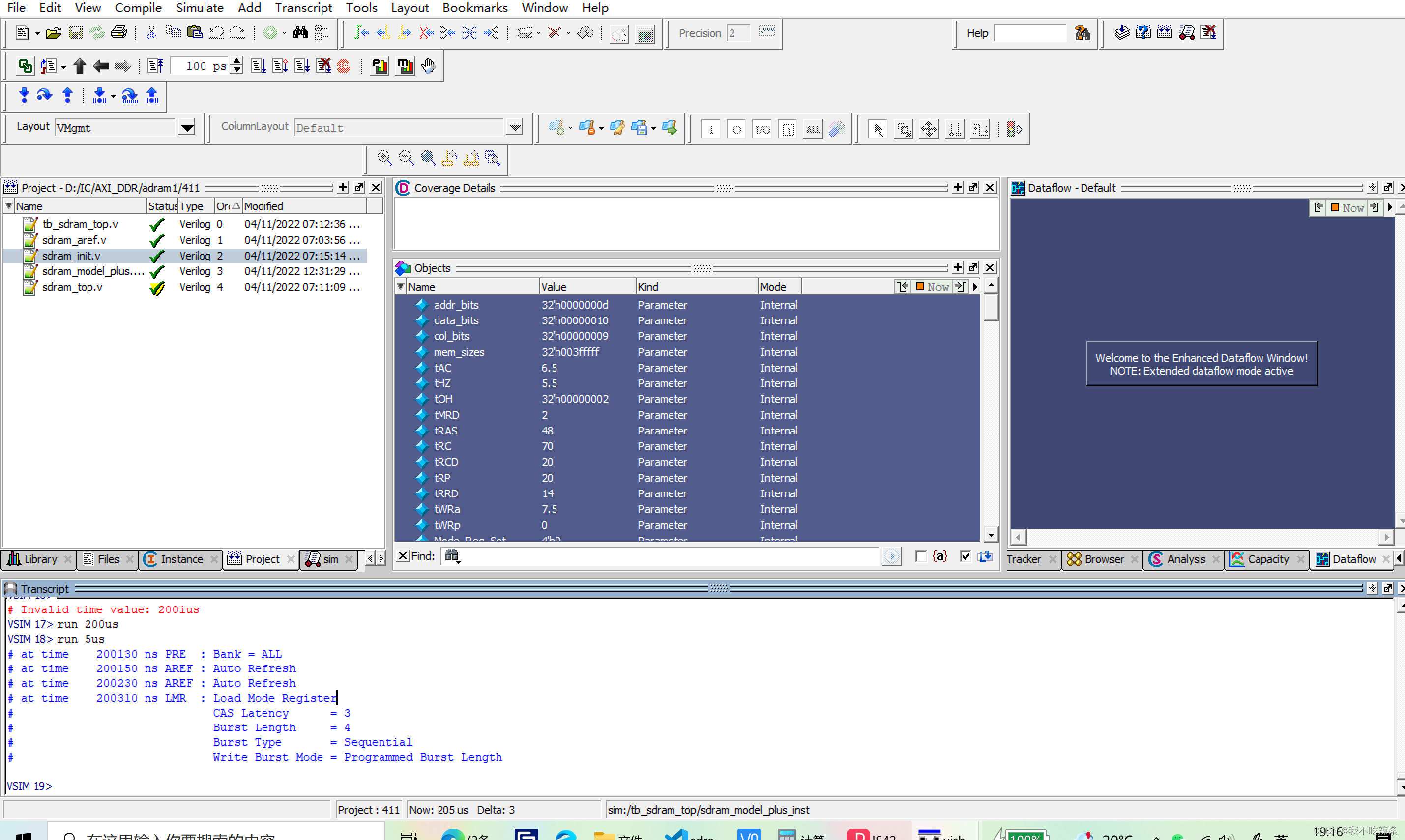The height and width of the screenshot is (840, 1405).
Task: Click the Print icon in toolbar
Action: [119, 33]
